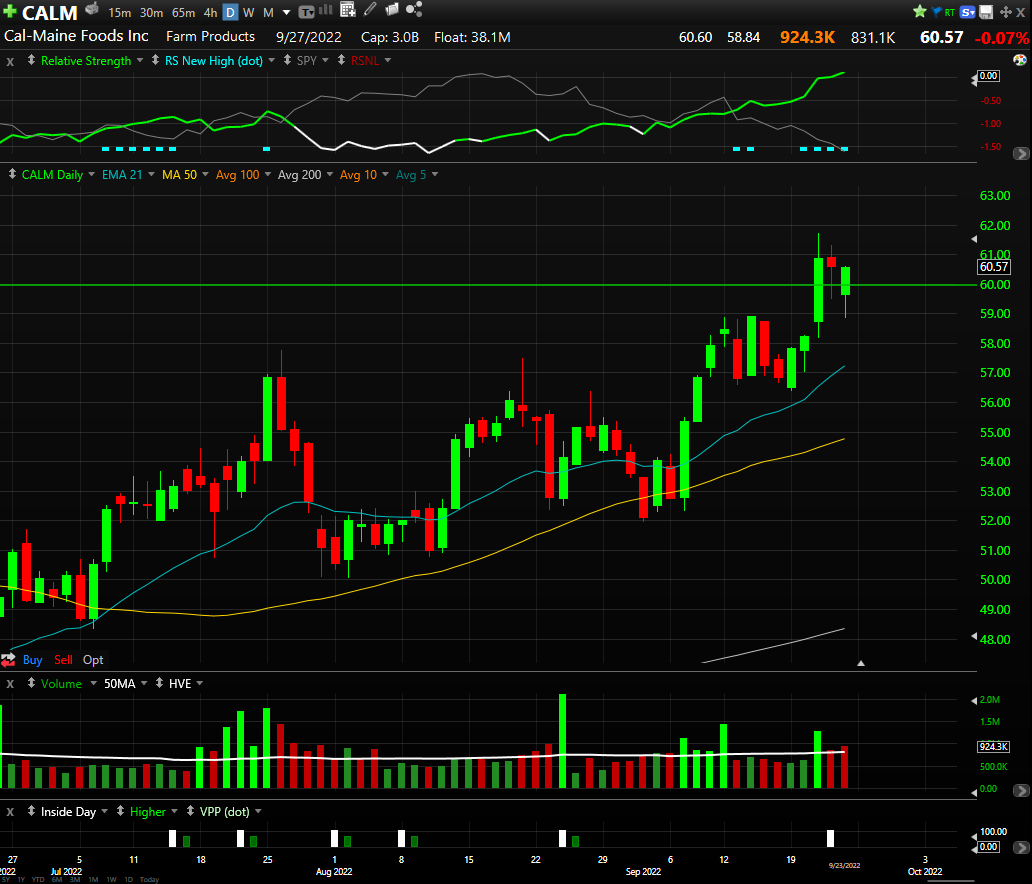The width and height of the screenshot is (1032, 884).
Task: Click the YTD range link
Action: pyautogui.click(x=38, y=879)
